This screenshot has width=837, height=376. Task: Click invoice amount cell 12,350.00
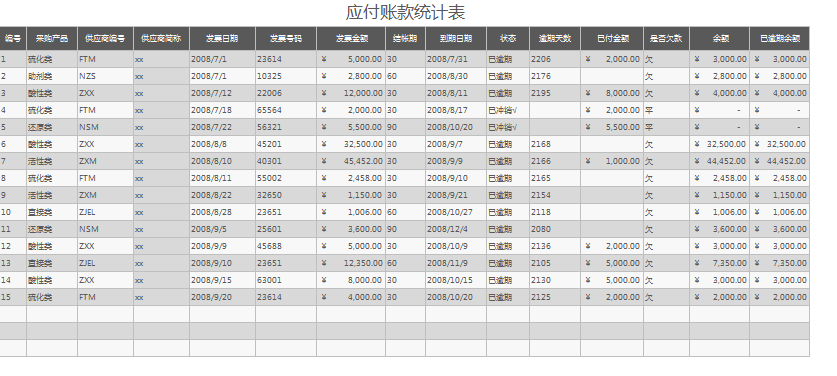click(351, 263)
